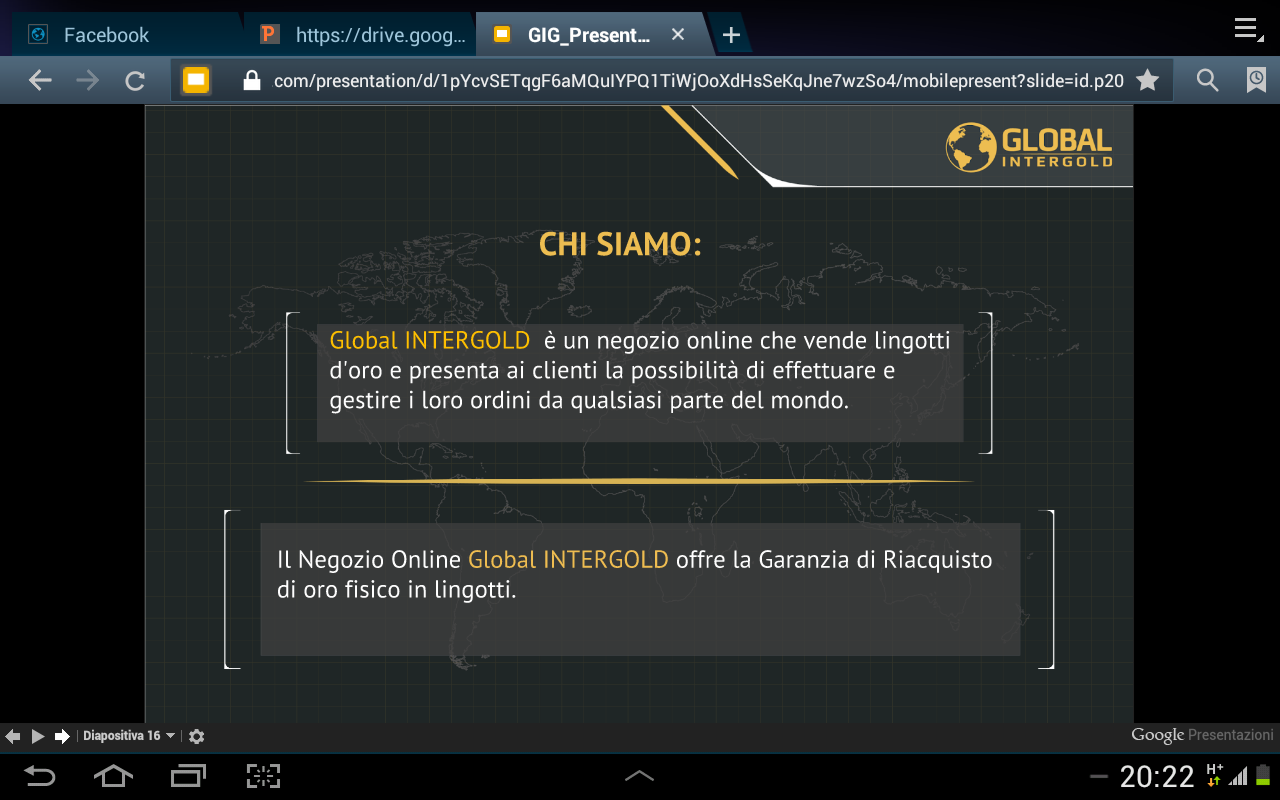Image resolution: width=1280 pixels, height=800 pixels.
Task: Bookmark this page with the star
Action: (x=1148, y=80)
